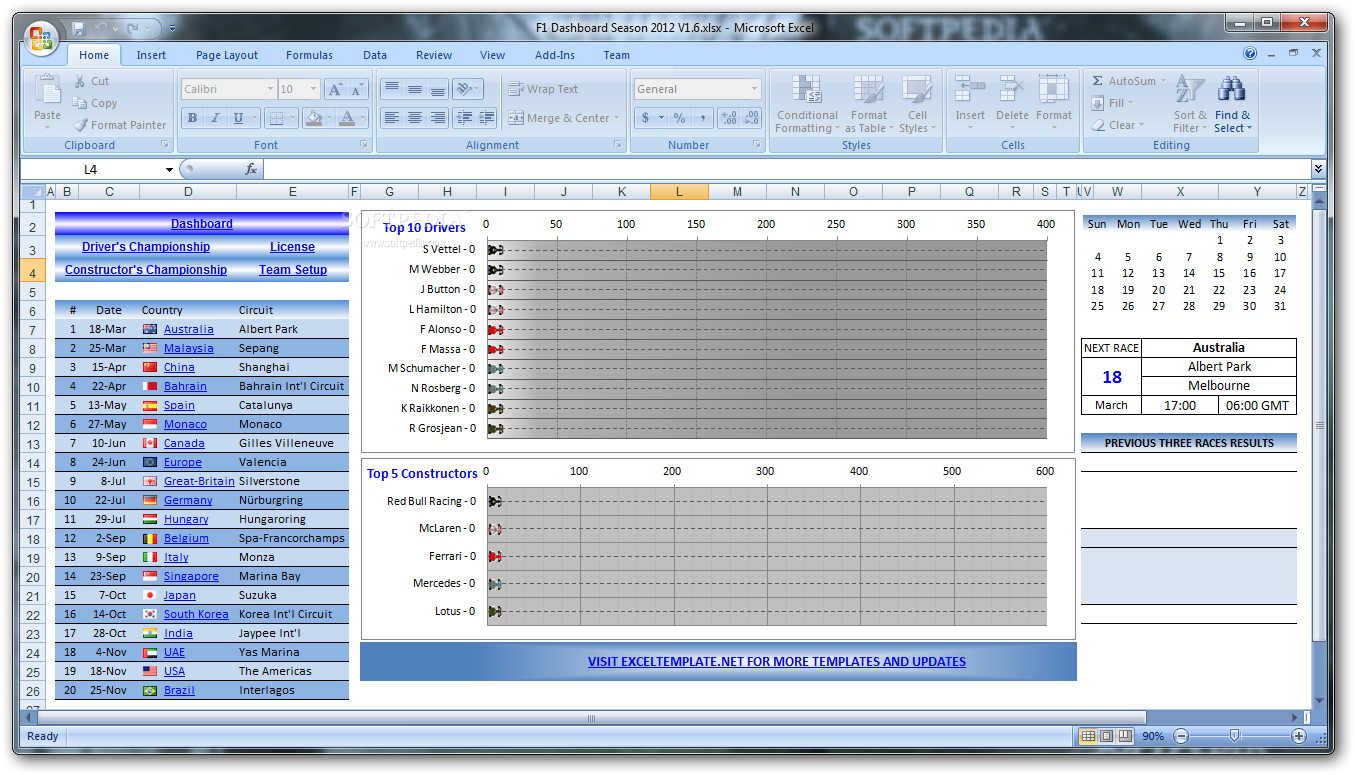Image resolution: width=1355 pixels, height=775 pixels.
Task: Toggle Normal view in status bar
Action: (1088, 736)
